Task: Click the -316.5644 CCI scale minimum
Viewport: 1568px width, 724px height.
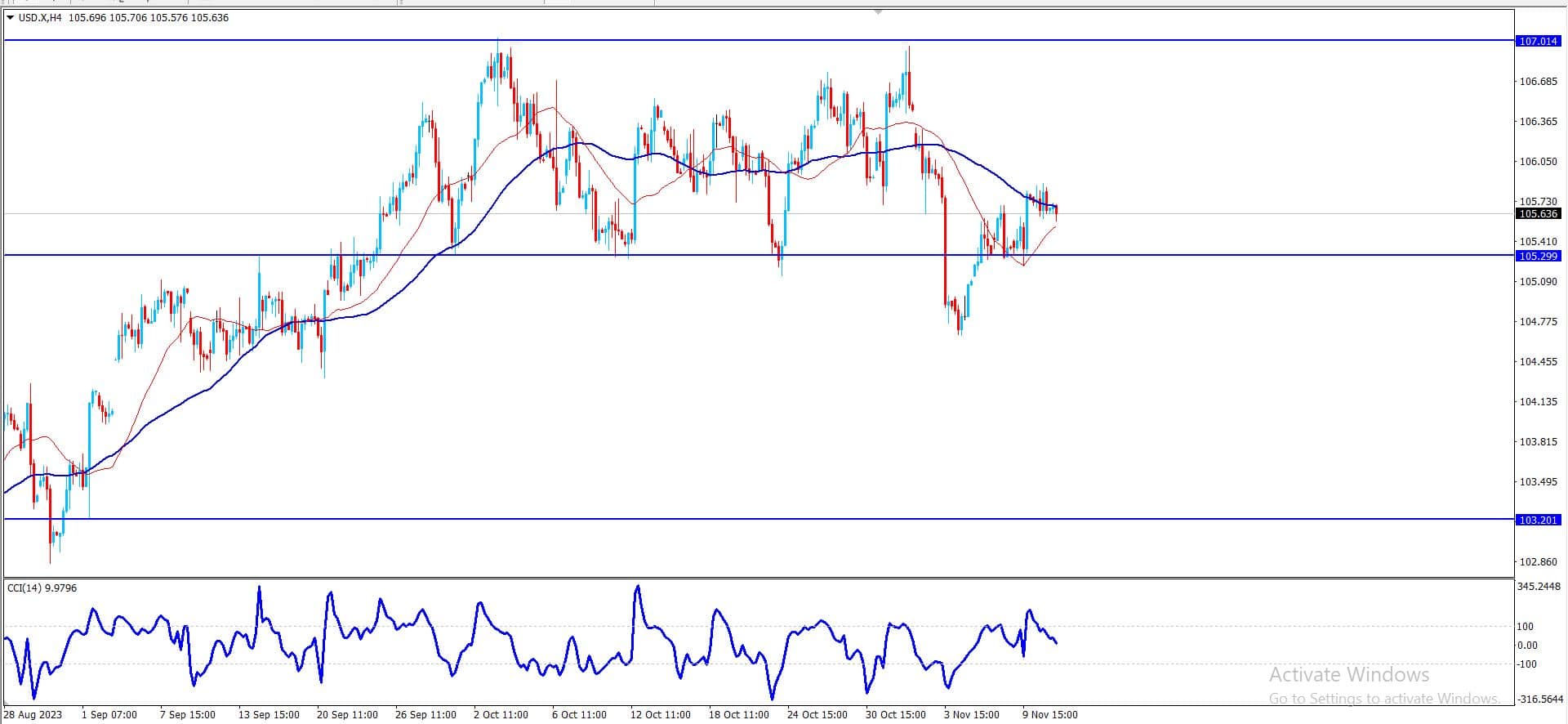Action: click(1539, 700)
